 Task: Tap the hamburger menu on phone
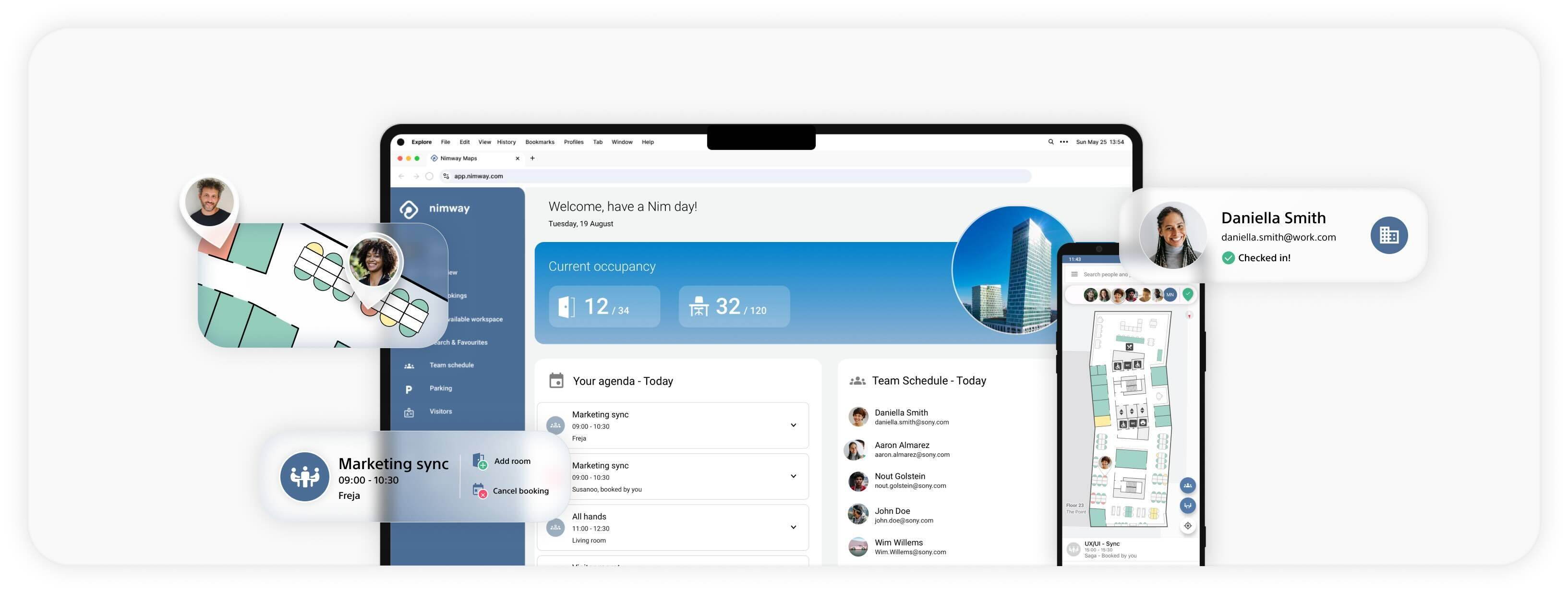coord(1074,275)
